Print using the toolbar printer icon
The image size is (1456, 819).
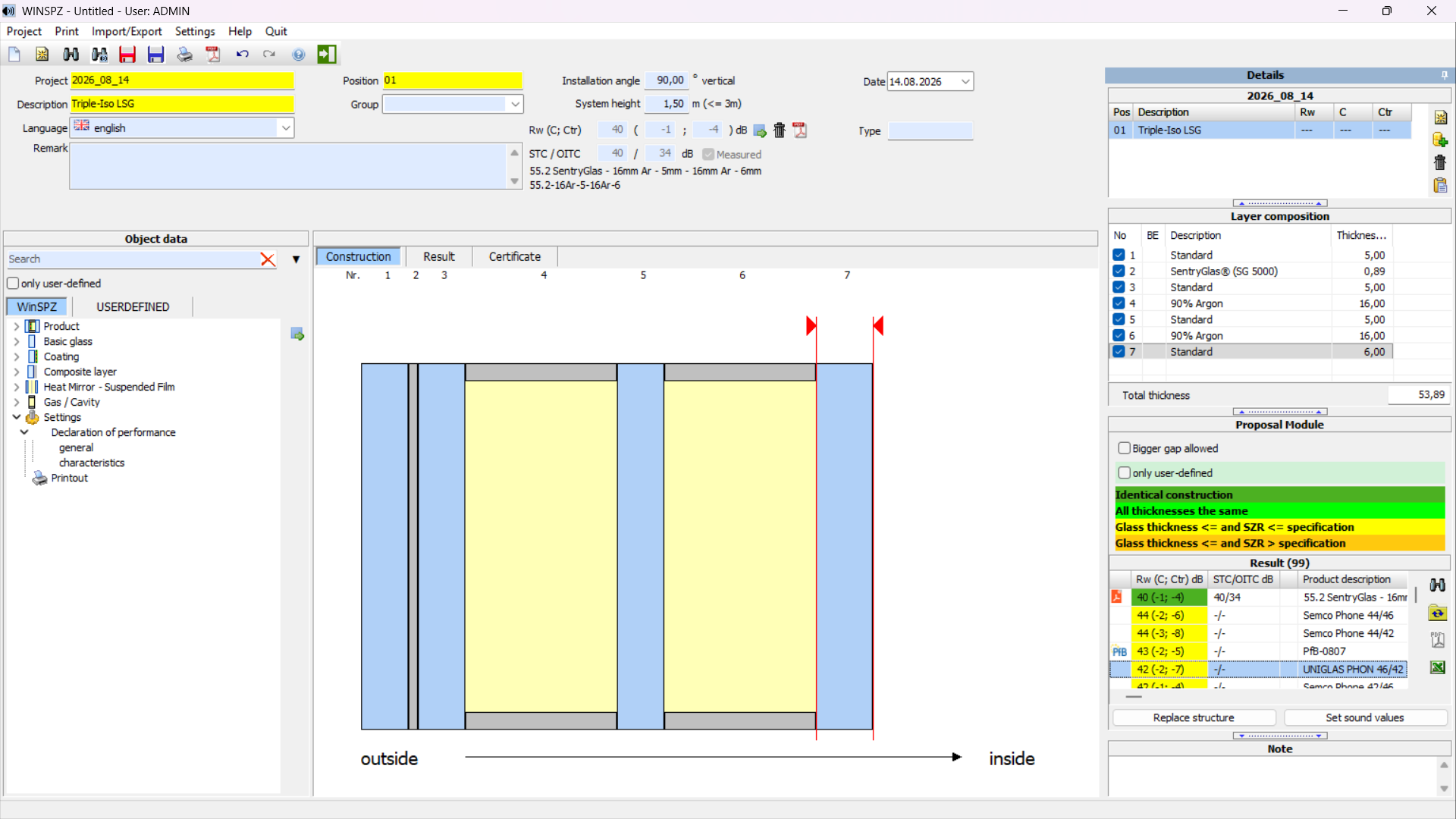184,54
